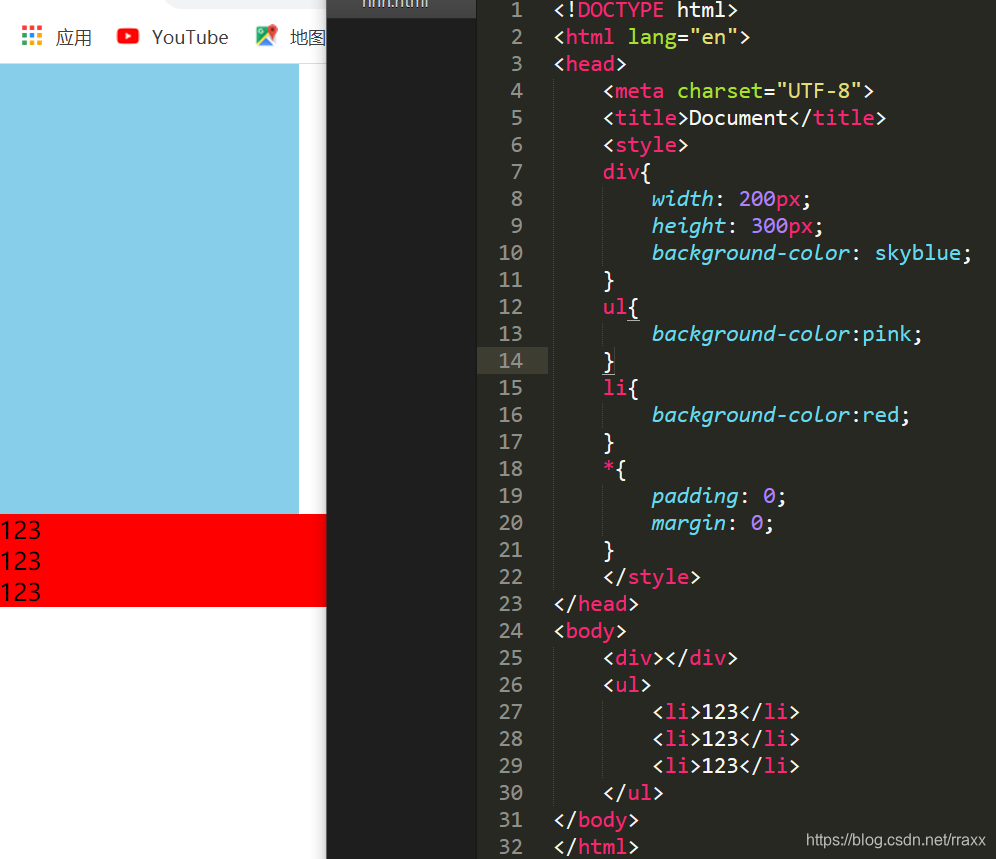Click the Google Maps bookmark icon
Screen dimensions: 996x859
(267, 36)
